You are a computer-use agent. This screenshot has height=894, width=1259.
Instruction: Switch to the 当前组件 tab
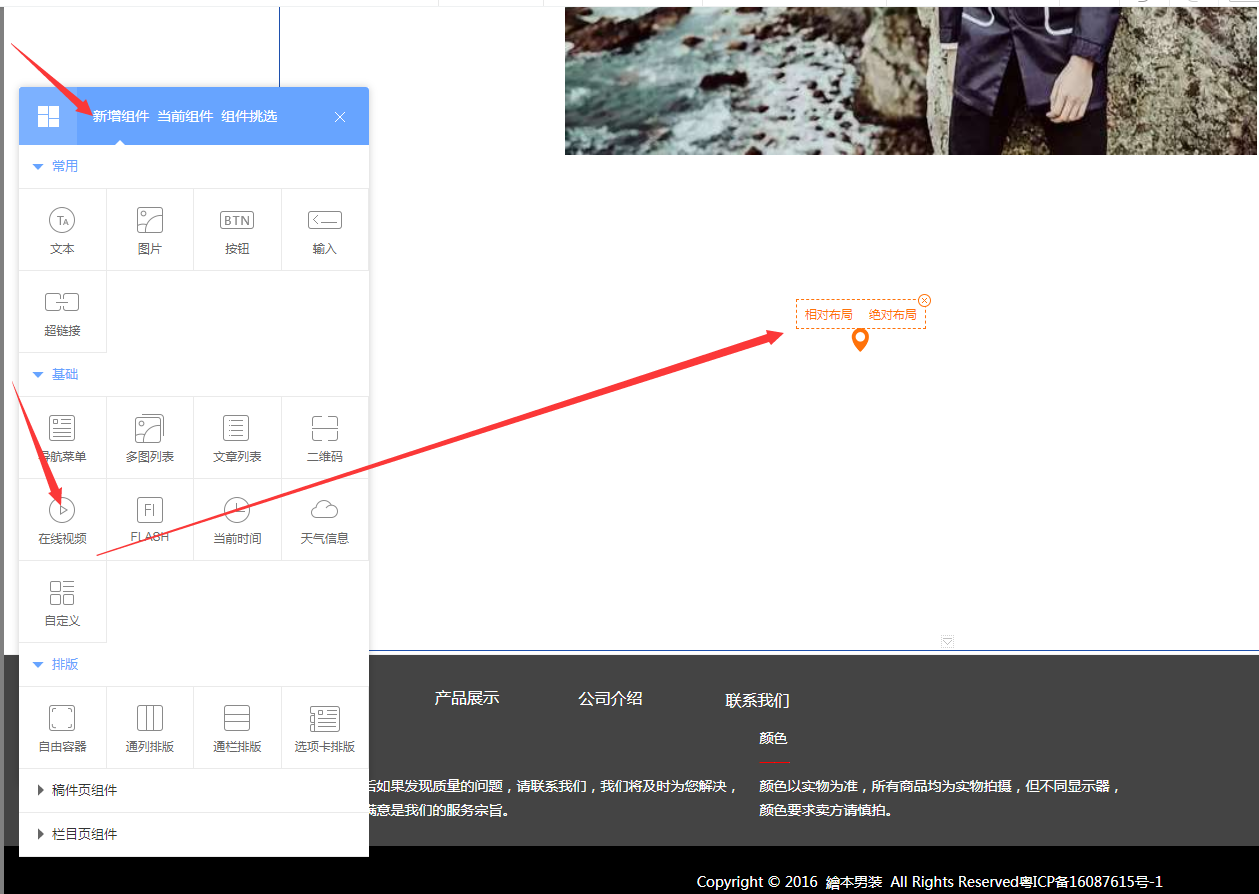(185, 116)
